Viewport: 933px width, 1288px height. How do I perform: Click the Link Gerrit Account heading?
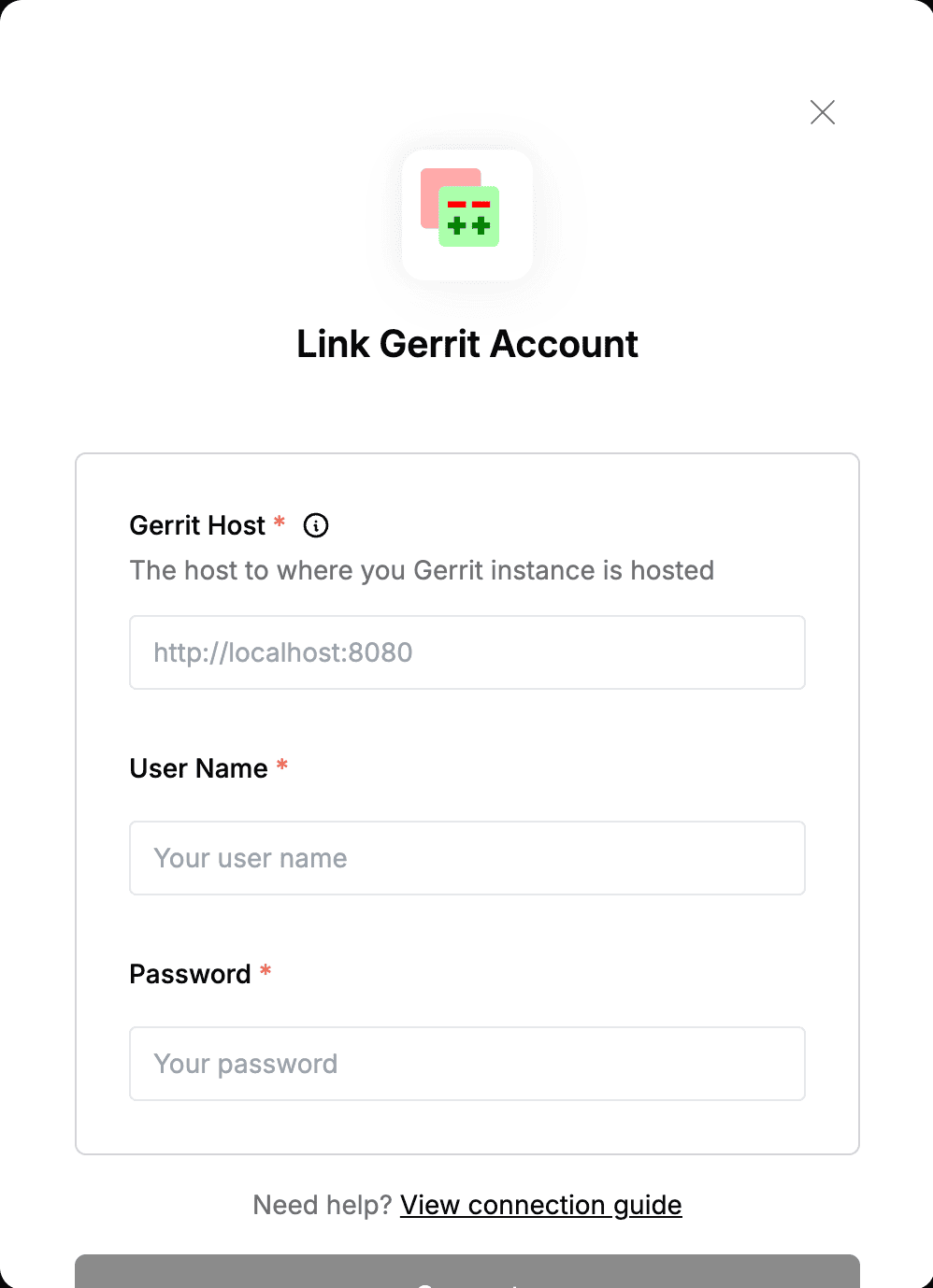tap(467, 344)
